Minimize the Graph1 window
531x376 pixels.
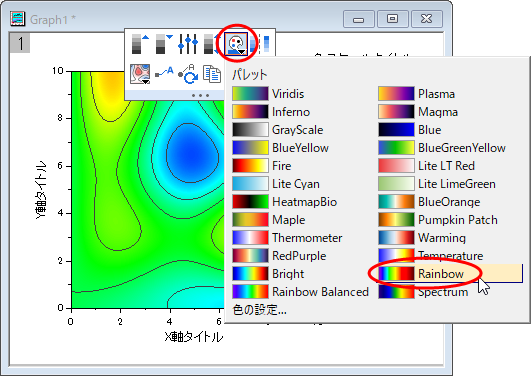pyautogui.click(x=359, y=19)
